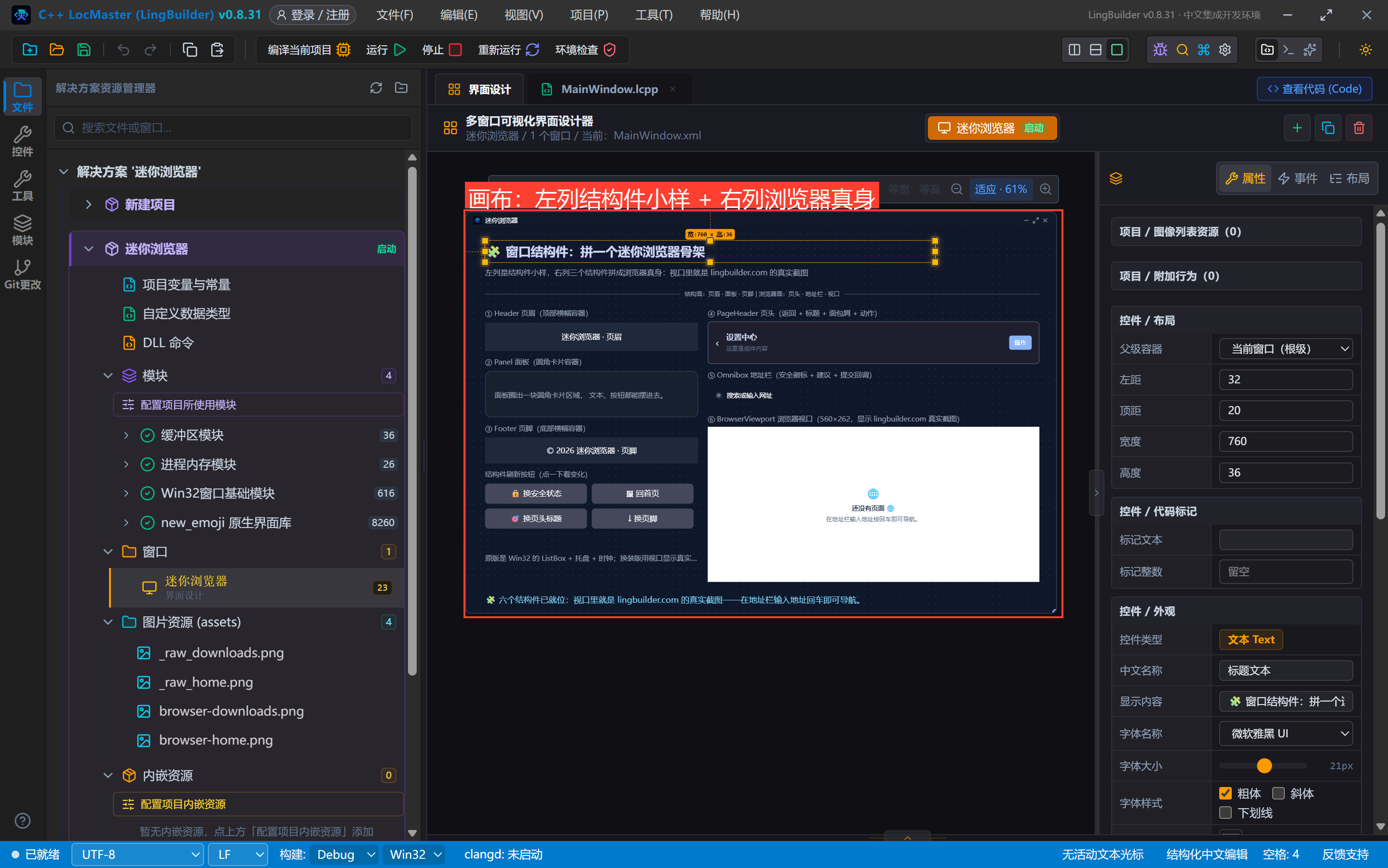Click the help question mark icon
The width and height of the screenshot is (1388, 868).
coord(22,821)
